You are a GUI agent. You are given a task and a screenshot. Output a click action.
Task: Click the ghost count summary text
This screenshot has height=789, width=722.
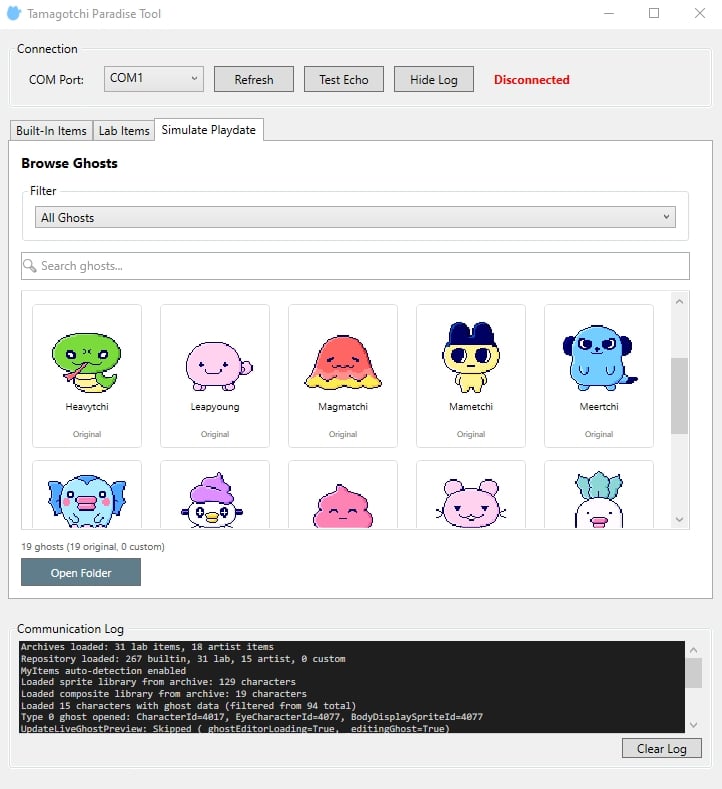[x=93, y=546]
